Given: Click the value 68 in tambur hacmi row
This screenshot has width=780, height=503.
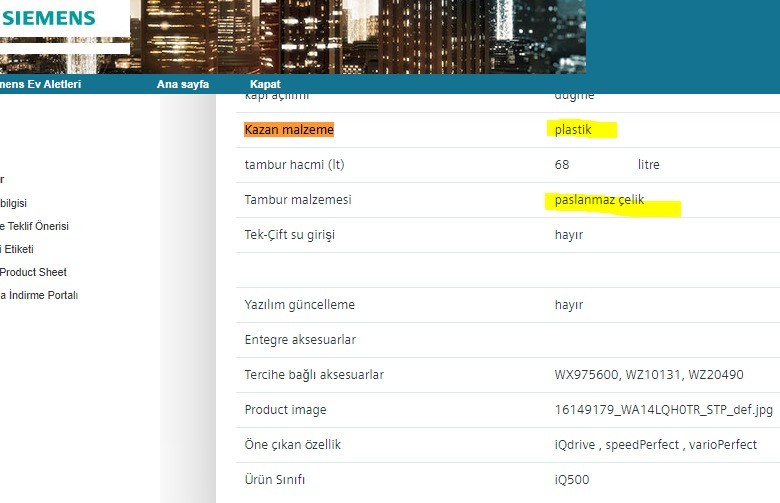Looking at the screenshot, I should tap(562, 165).
